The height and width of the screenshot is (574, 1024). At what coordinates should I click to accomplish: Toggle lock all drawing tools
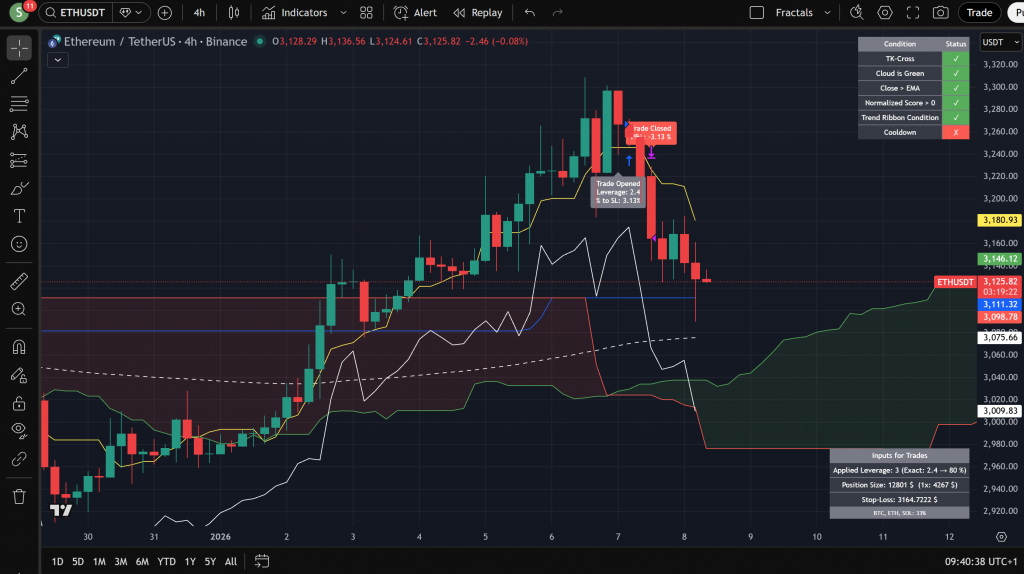click(x=19, y=404)
